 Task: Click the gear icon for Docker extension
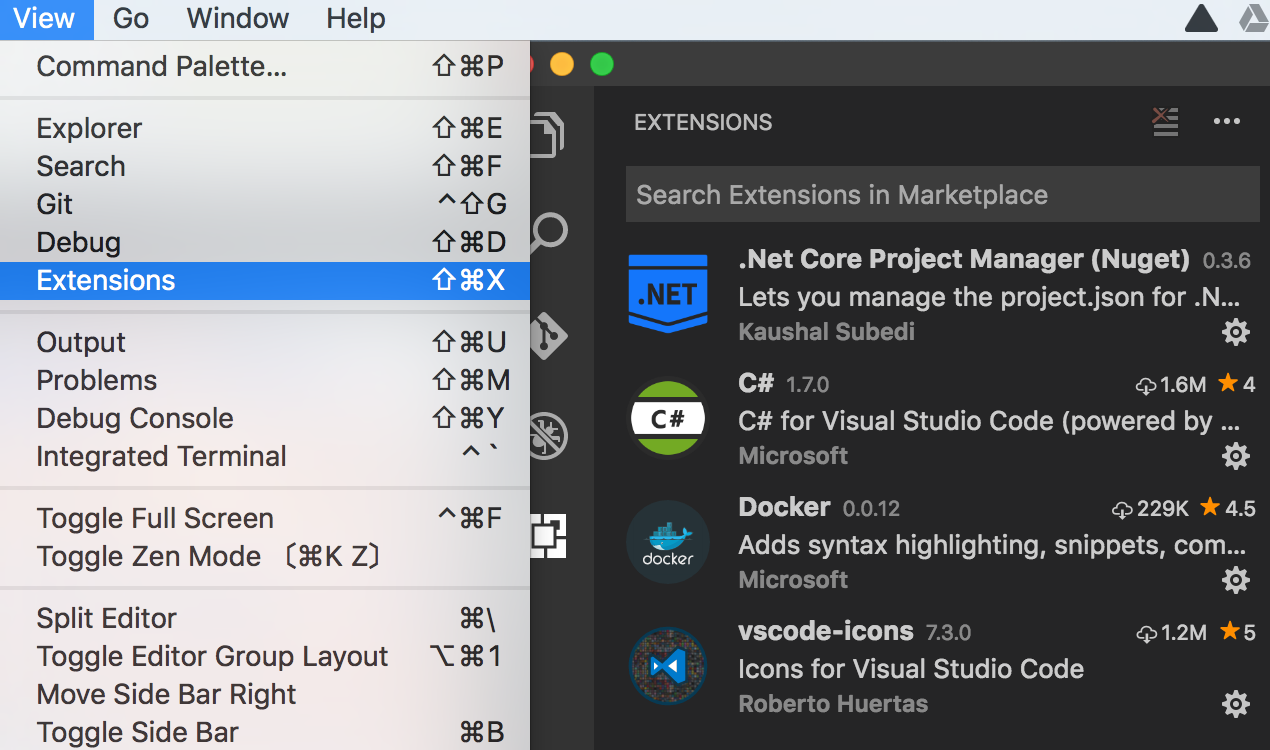coord(1236,580)
